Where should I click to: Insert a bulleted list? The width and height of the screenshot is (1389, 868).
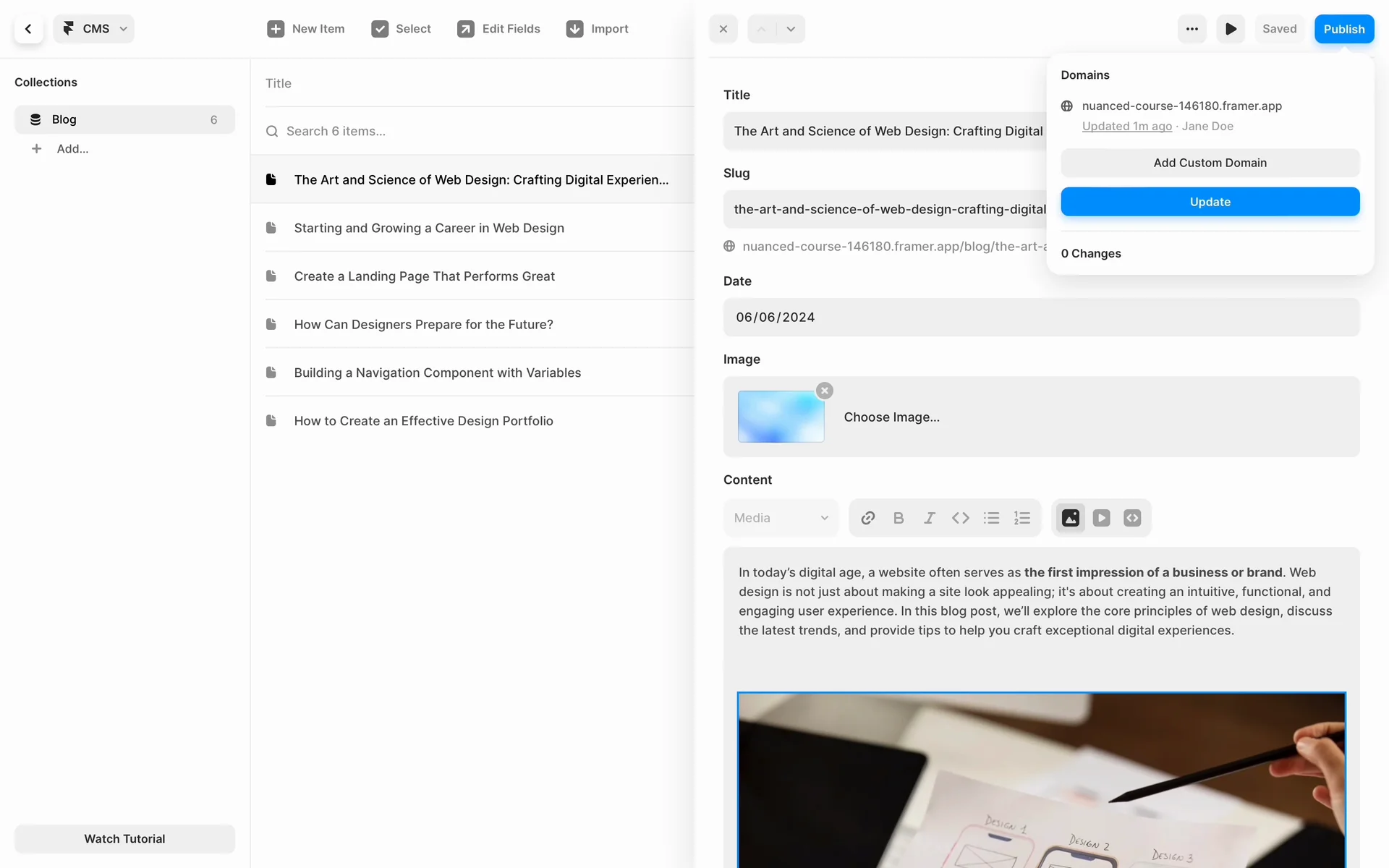click(991, 518)
